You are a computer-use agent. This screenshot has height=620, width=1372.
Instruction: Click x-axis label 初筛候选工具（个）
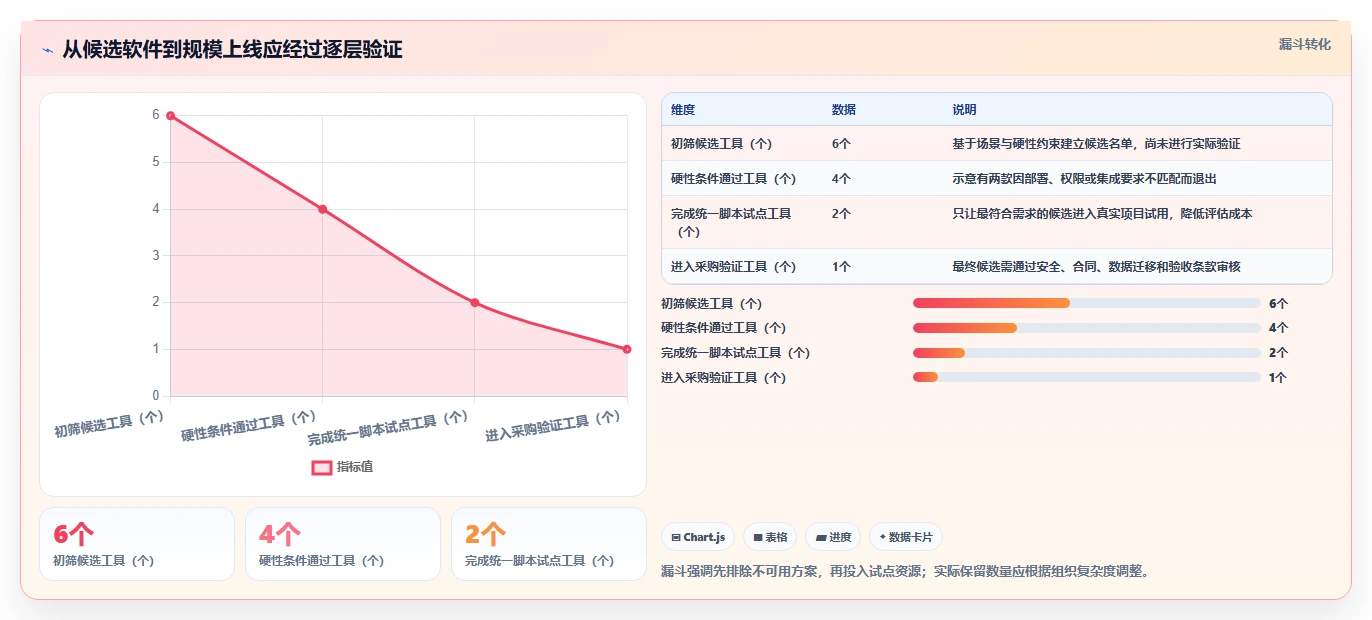point(108,425)
